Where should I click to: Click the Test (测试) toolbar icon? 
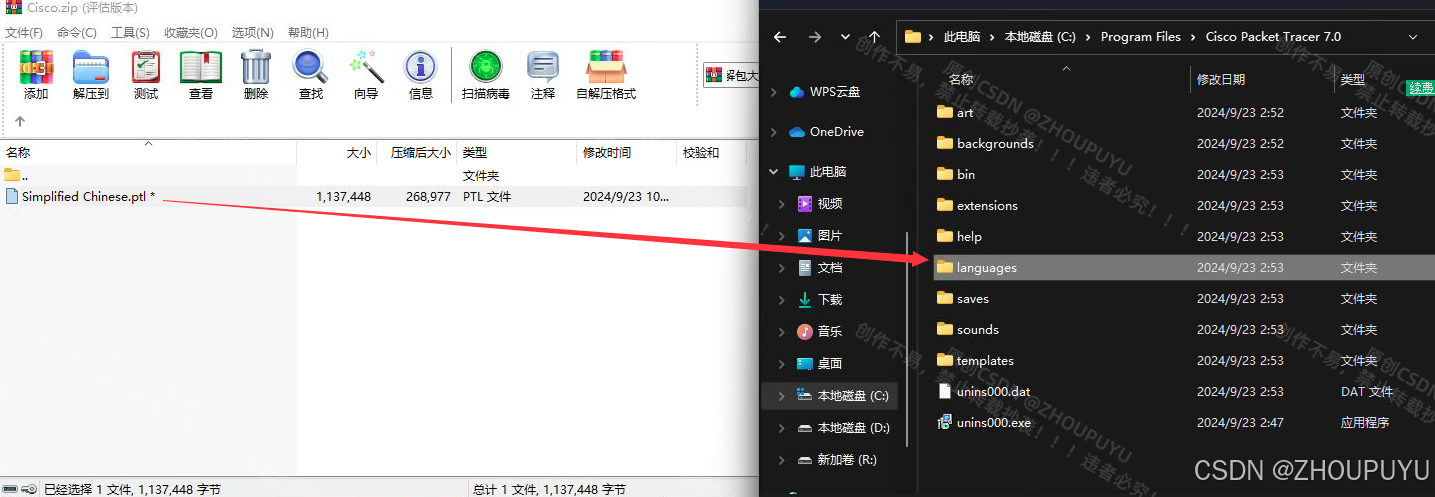(146, 75)
